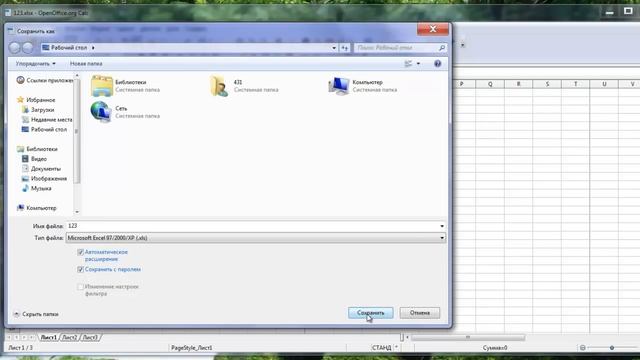
Task: Click in the file name field
Action: tap(252, 226)
